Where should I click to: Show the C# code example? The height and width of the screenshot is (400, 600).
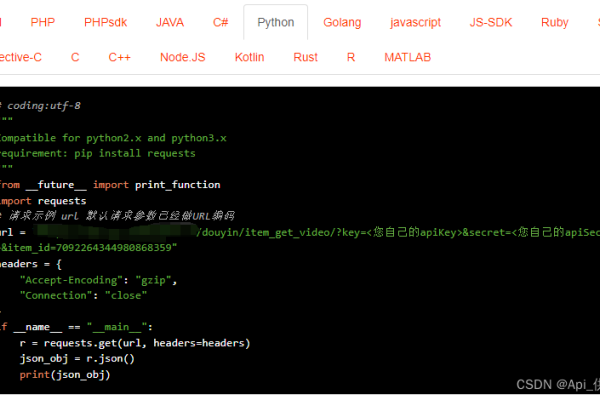pos(221,22)
